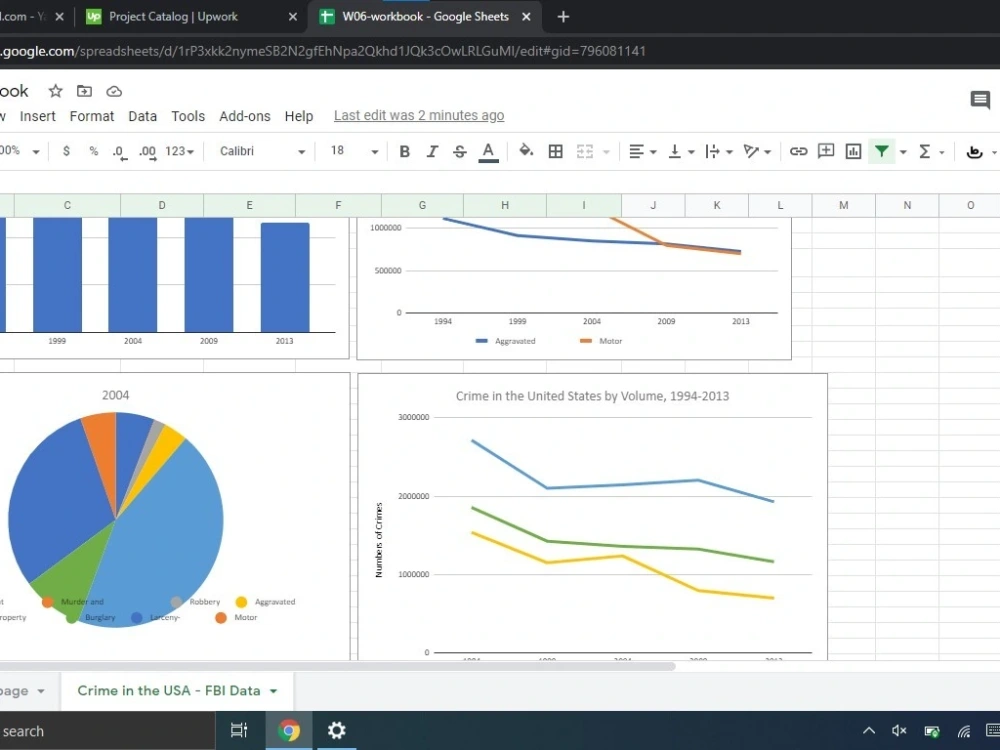
Task: Star the workbook document
Action: [55, 91]
